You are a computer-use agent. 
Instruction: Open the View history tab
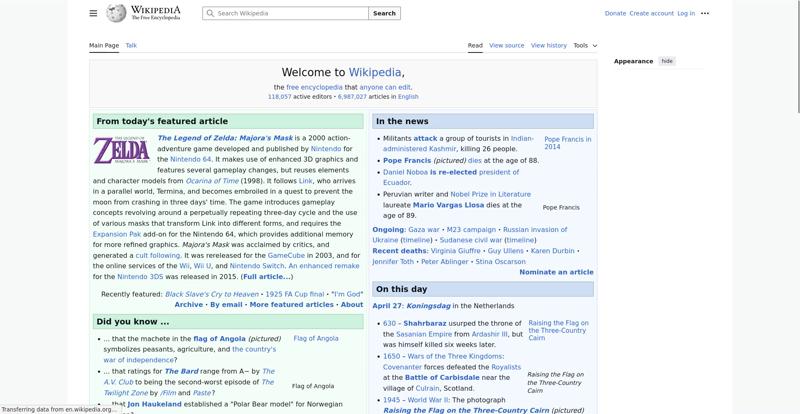tap(548, 45)
